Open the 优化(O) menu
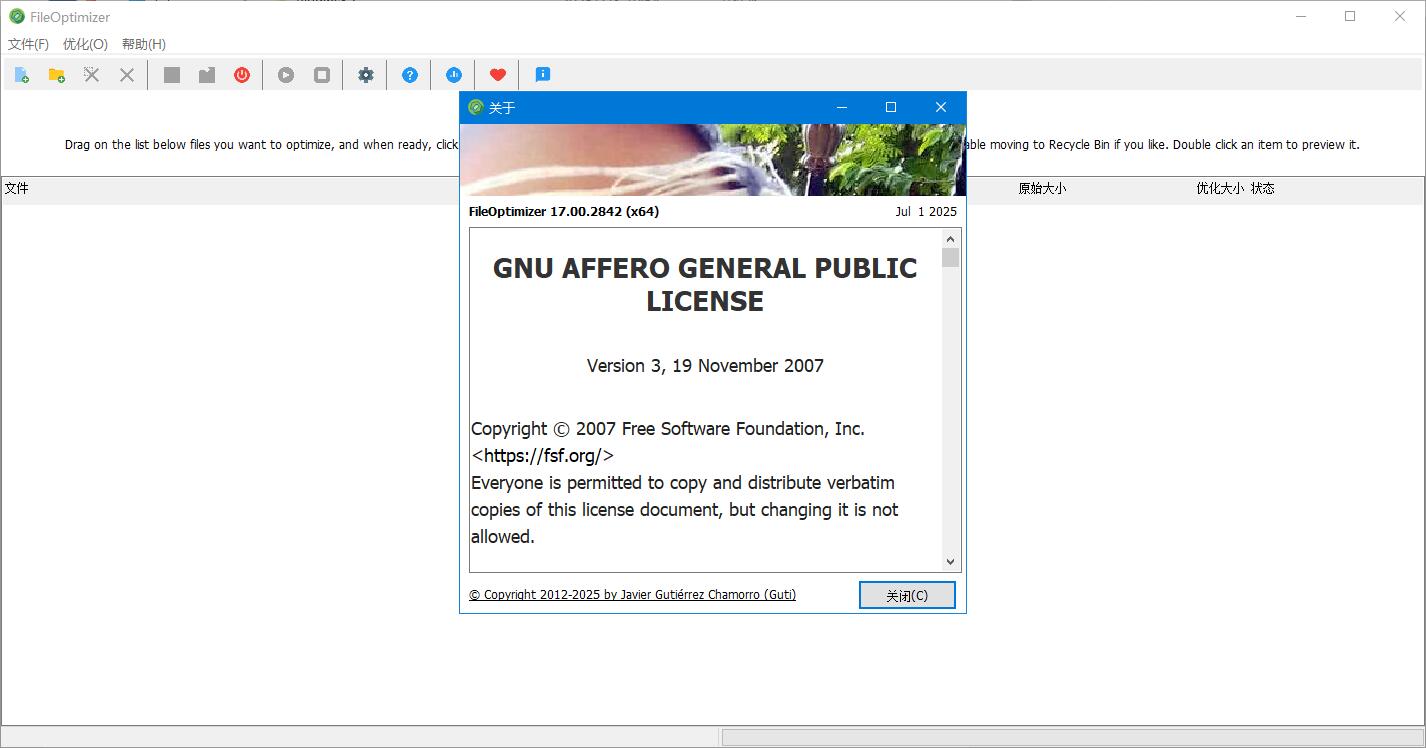This screenshot has height=748, width=1426. (85, 44)
